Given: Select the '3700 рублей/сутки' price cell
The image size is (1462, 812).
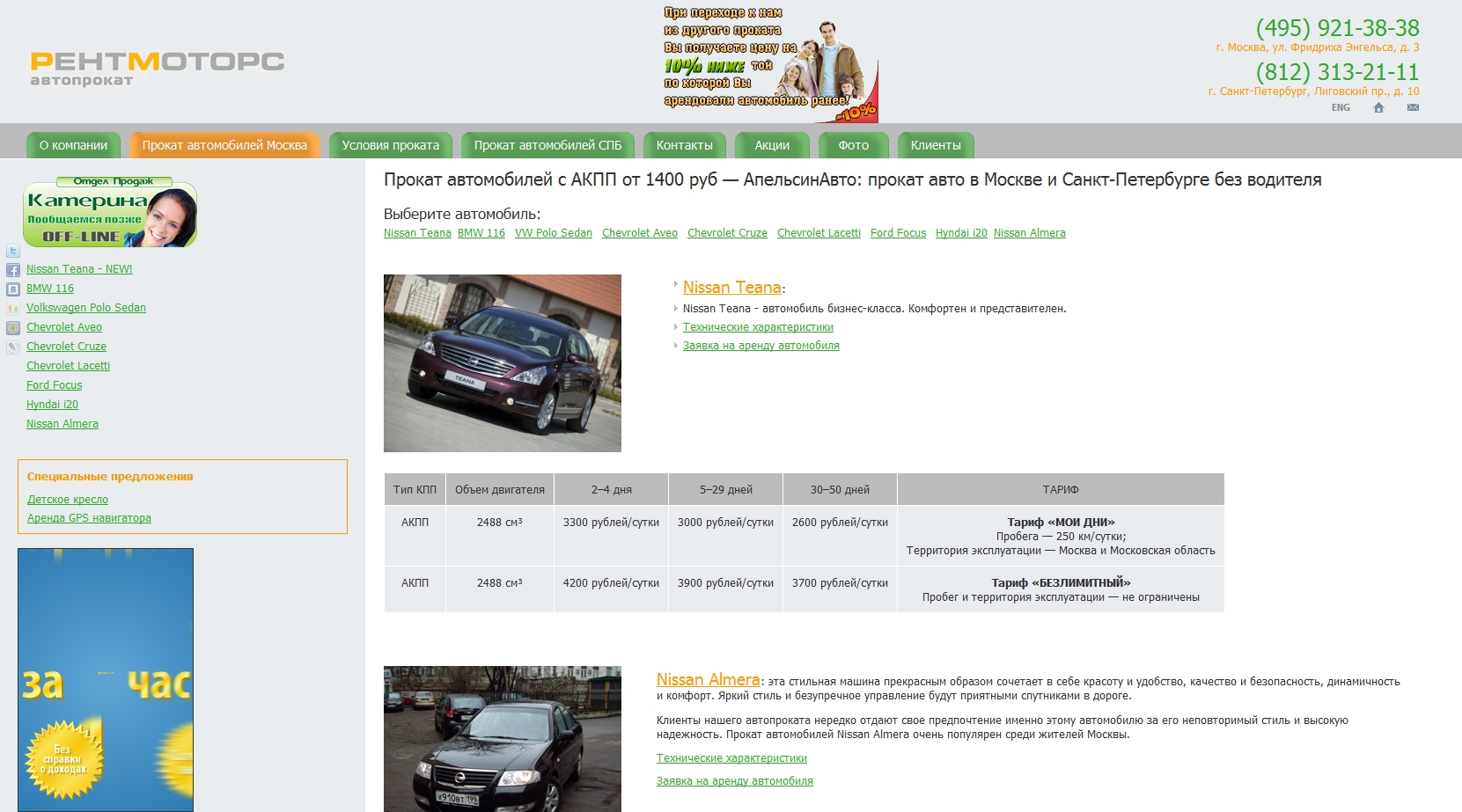Looking at the screenshot, I should pyautogui.click(x=841, y=589).
